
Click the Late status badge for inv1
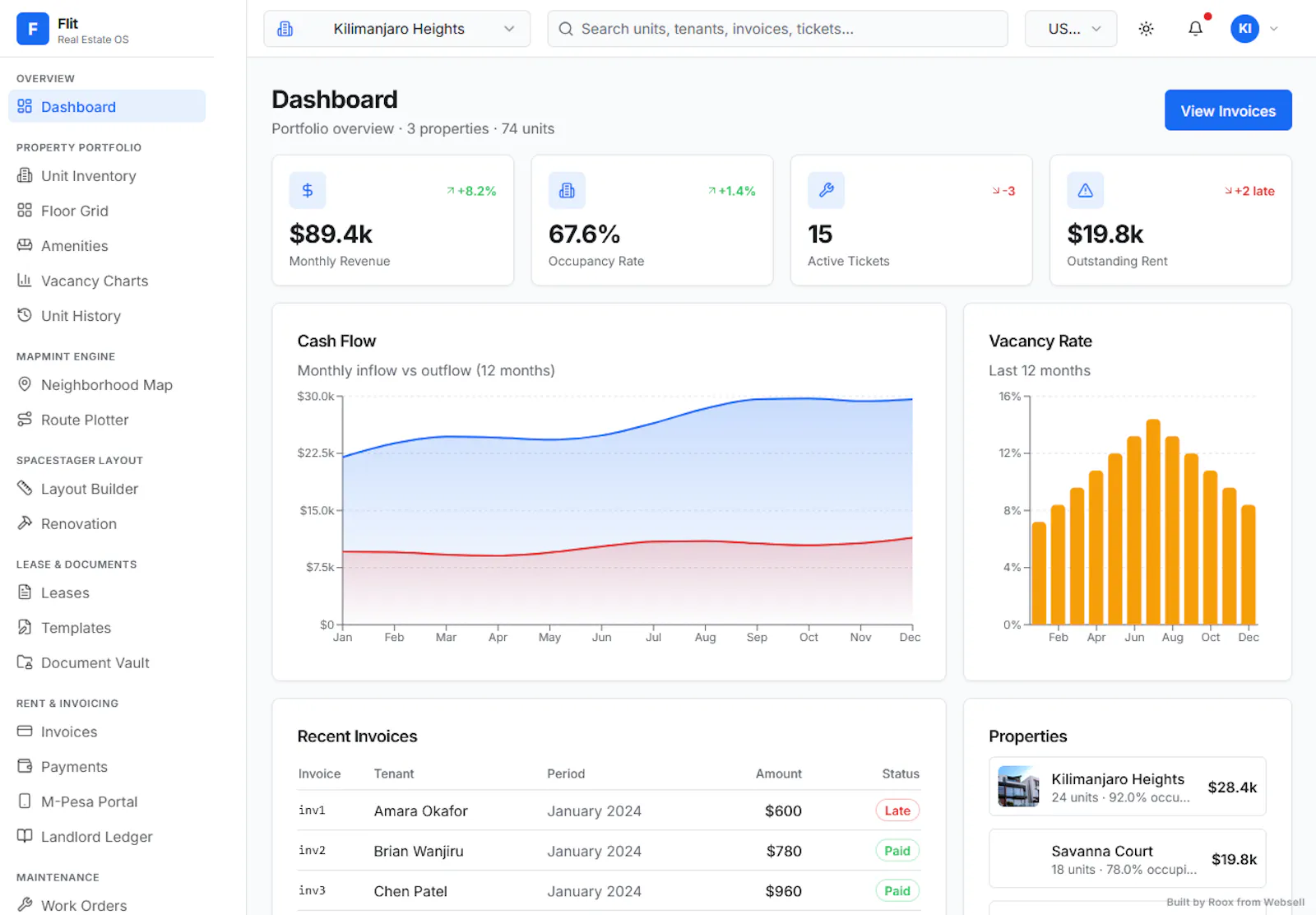pos(897,810)
